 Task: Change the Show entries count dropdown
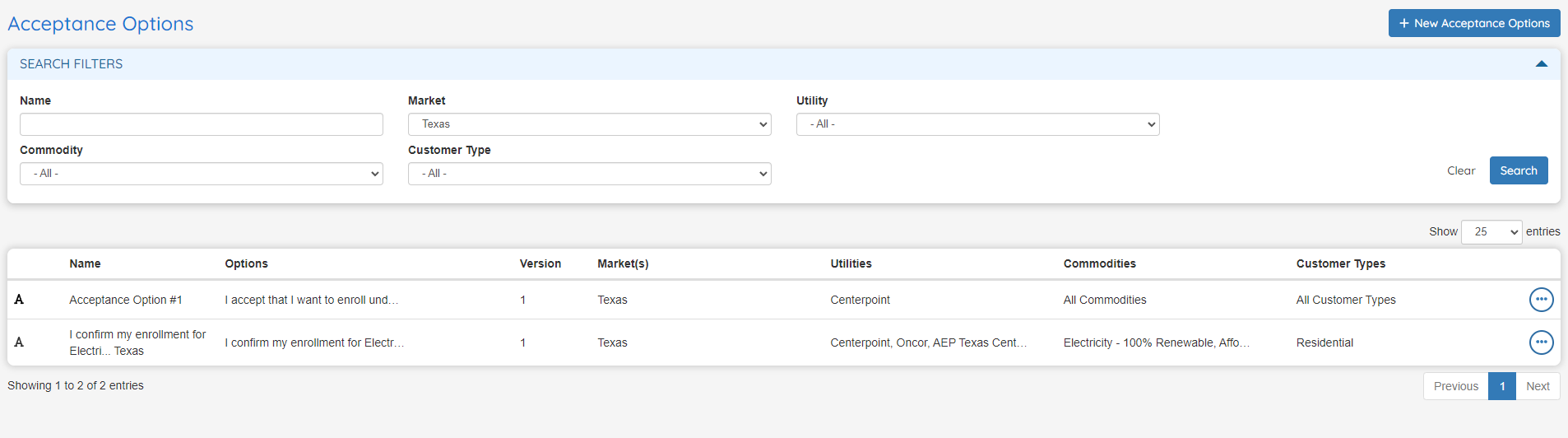tap(1491, 232)
